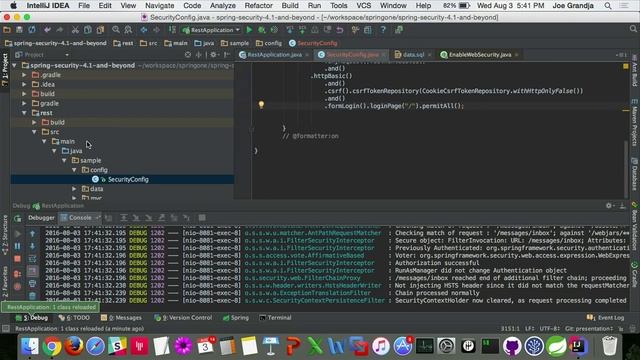Expand the top-level build folder

(x=24, y=93)
